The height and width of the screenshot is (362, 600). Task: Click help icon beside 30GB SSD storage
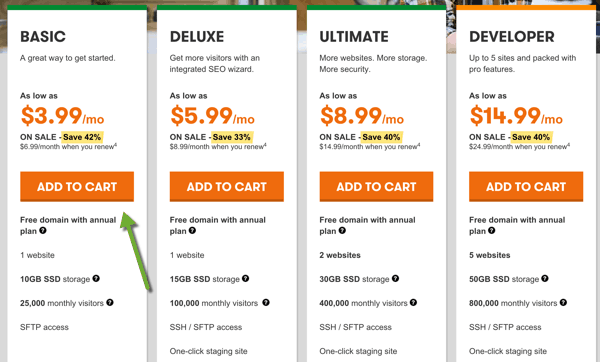click(395, 278)
